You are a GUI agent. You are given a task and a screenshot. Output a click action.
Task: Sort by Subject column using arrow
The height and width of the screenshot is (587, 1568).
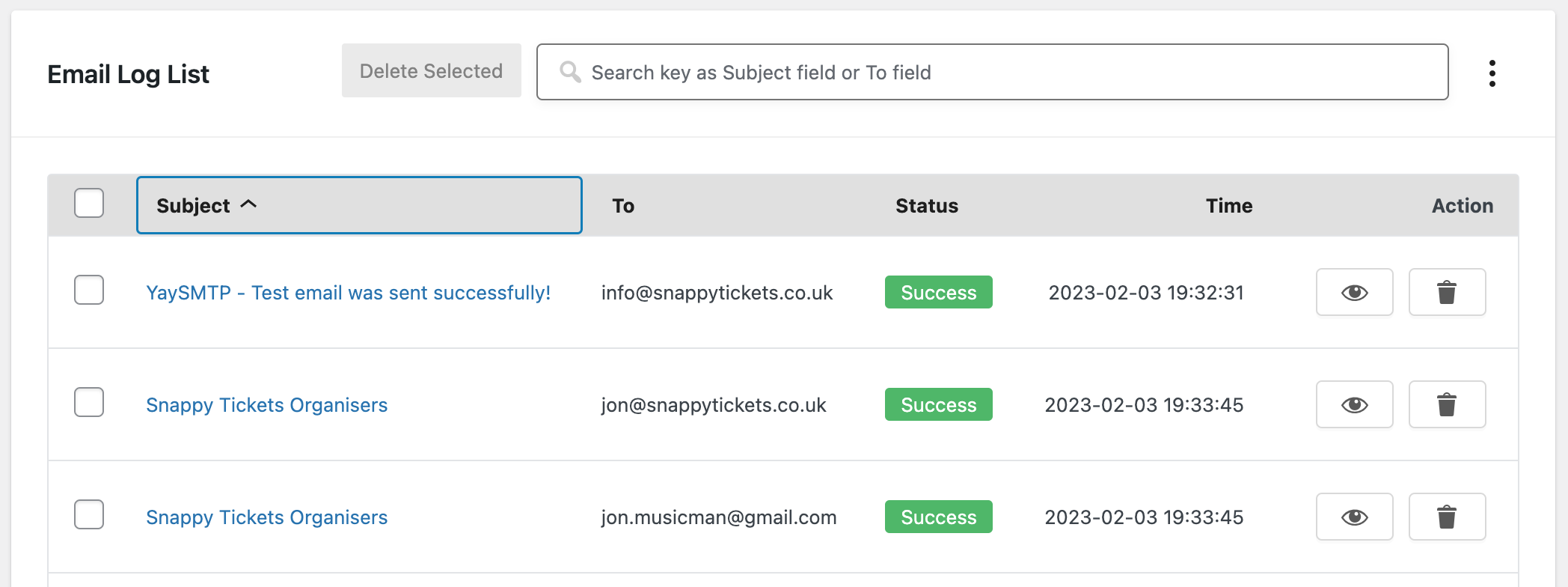248,204
